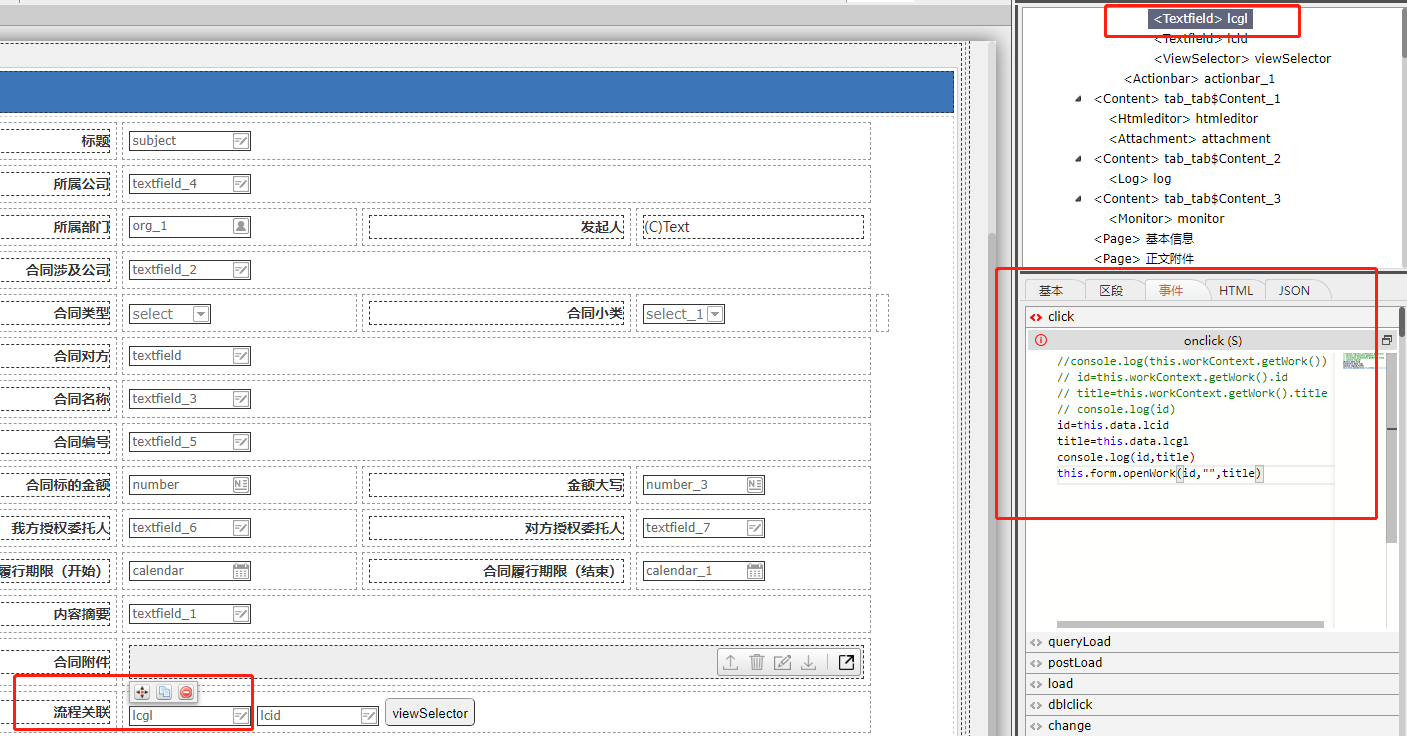
Task: Click the edit icon in the textfield_7 field
Action: (x=755, y=528)
